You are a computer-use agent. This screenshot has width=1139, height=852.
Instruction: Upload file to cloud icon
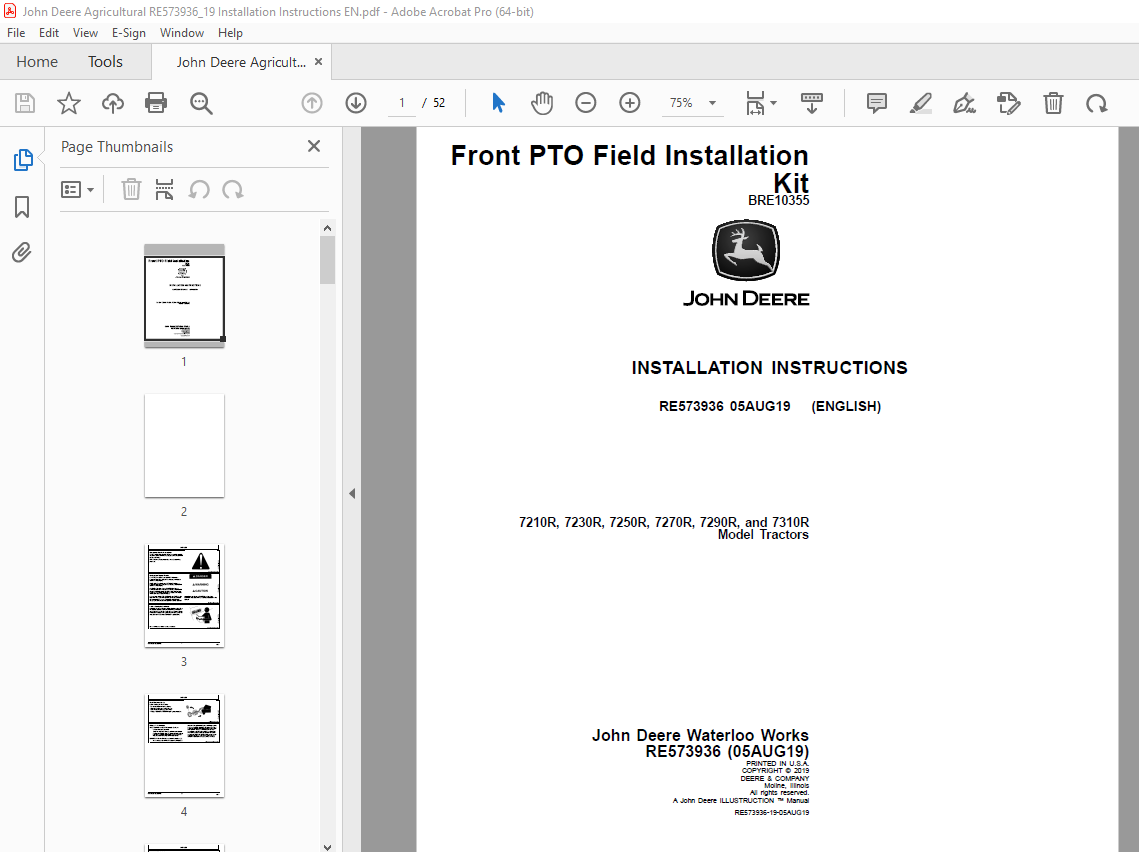click(113, 103)
